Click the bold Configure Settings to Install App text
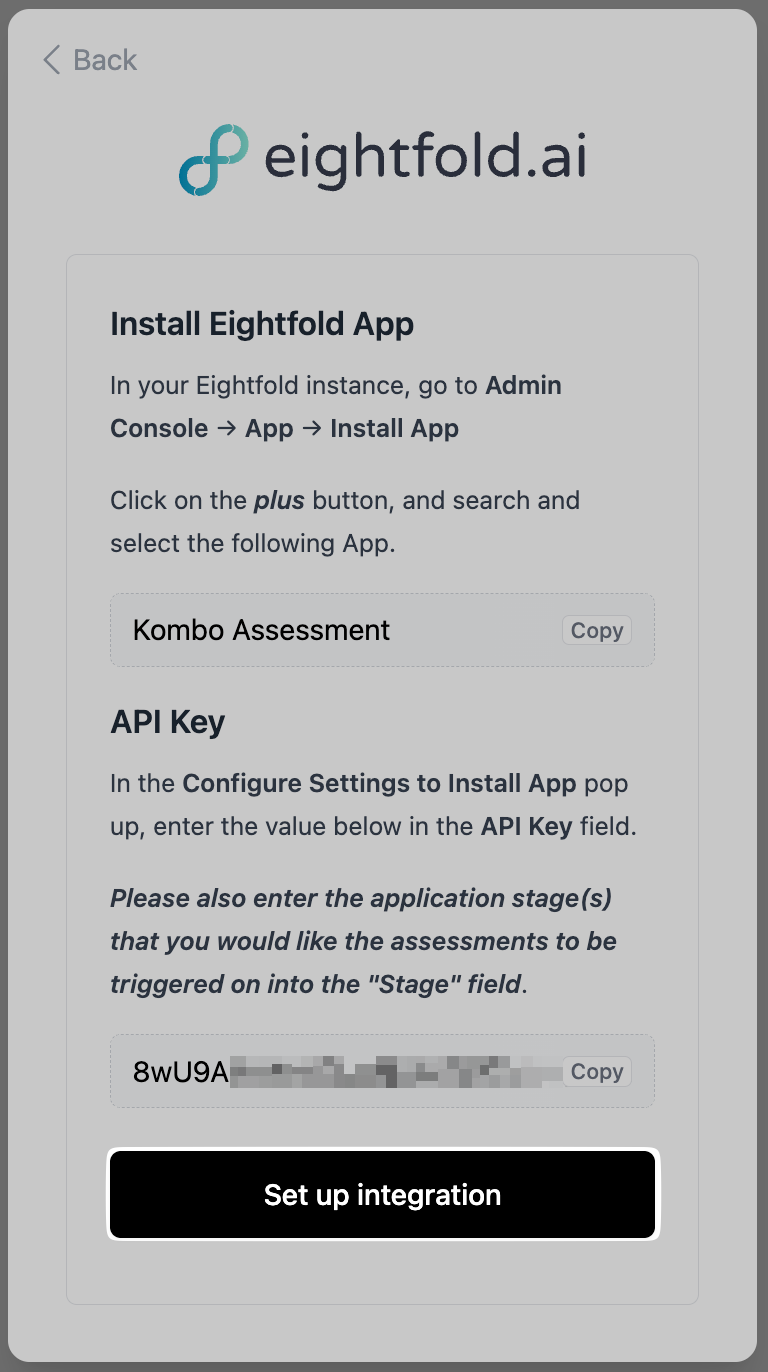Image resolution: width=768 pixels, height=1372 pixels. pyautogui.click(x=379, y=783)
